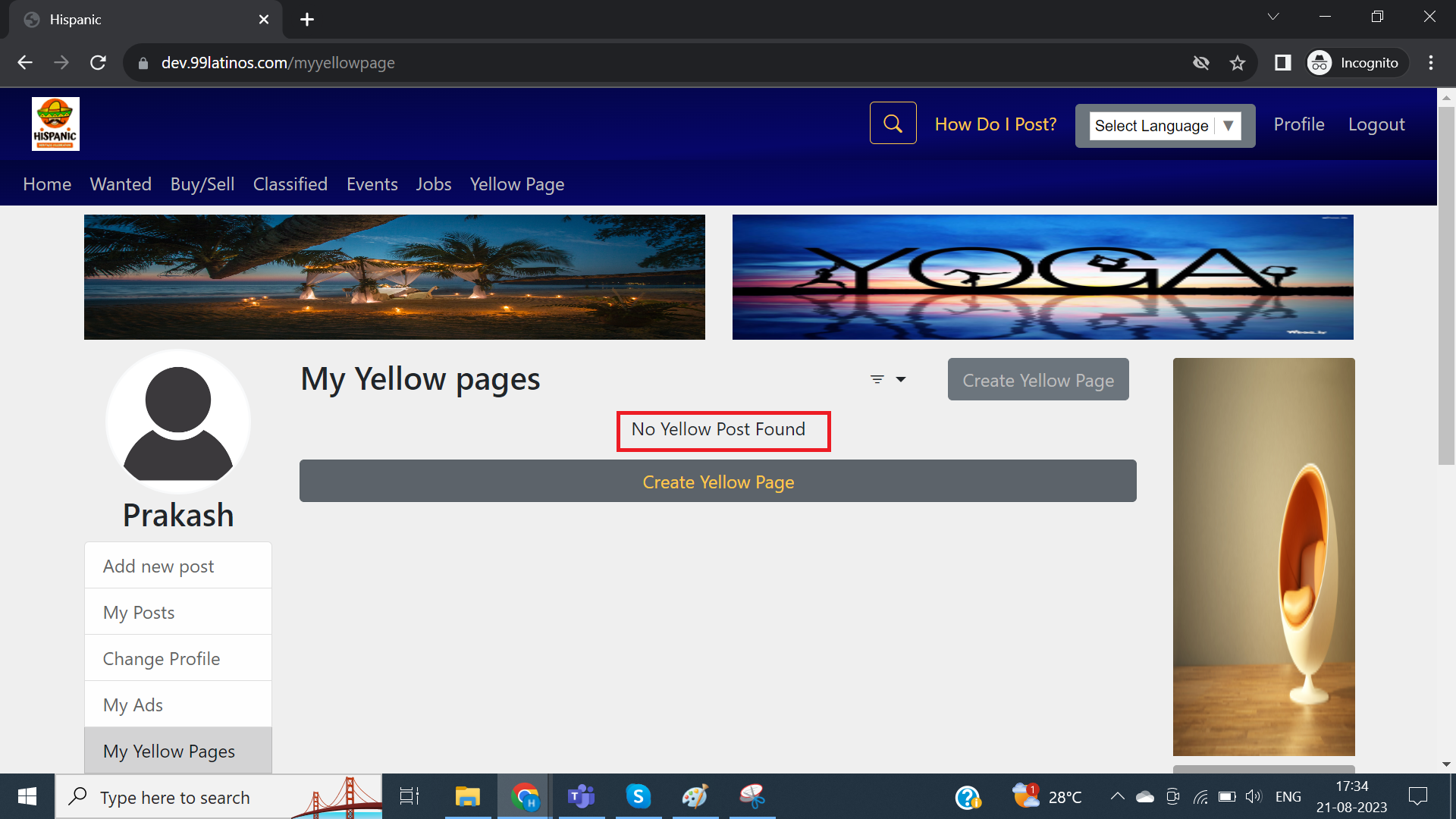Go to the Jobs menu item
Viewport: 1456px width, 819px height.
pyautogui.click(x=433, y=184)
